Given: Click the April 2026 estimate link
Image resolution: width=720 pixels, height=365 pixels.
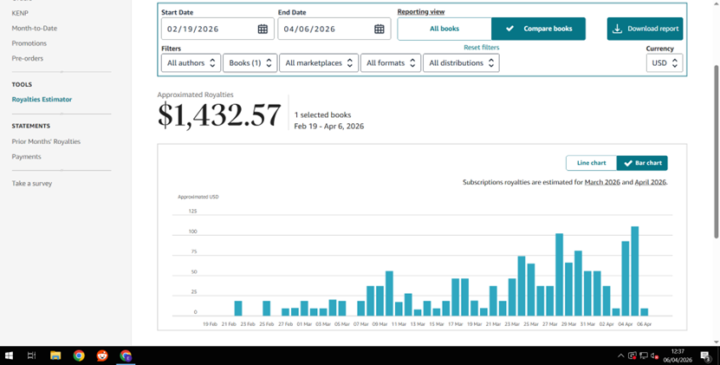Looking at the screenshot, I should [x=650, y=182].
